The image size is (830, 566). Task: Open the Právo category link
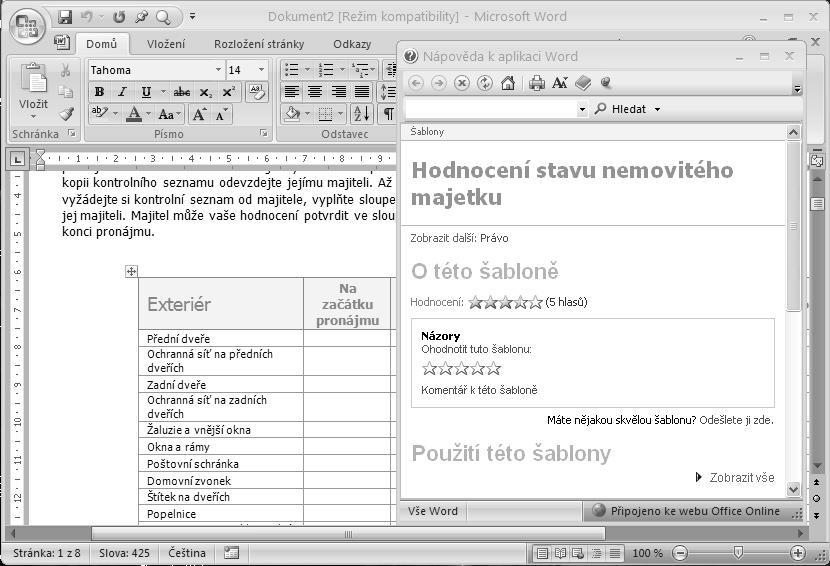[x=494, y=238]
